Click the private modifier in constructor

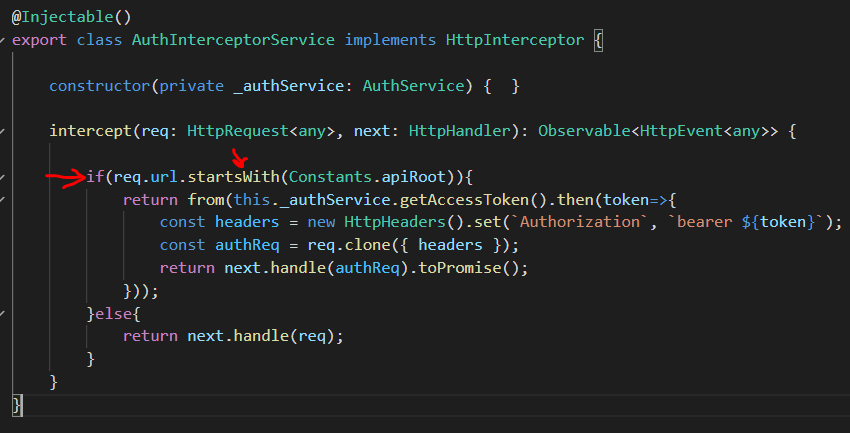pos(191,86)
